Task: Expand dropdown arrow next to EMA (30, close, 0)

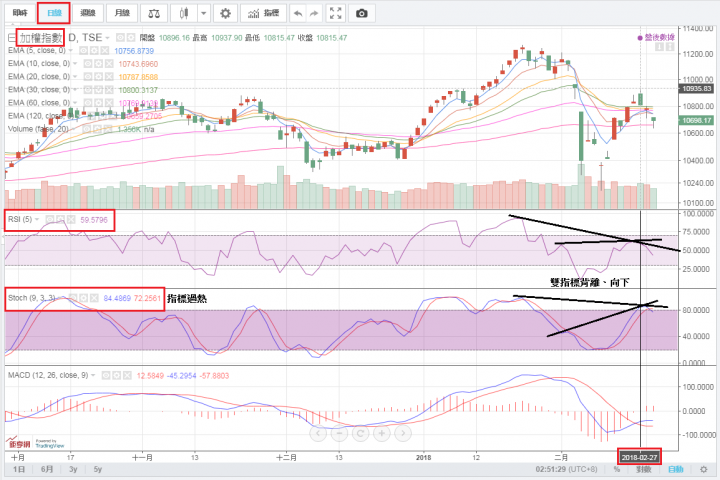Action: [x=75, y=90]
